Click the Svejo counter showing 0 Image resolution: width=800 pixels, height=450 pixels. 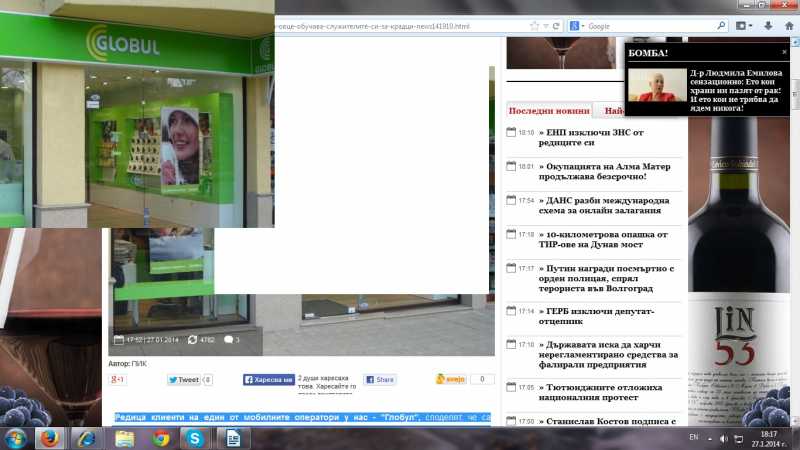pyautogui.click(x=482, y=379)
